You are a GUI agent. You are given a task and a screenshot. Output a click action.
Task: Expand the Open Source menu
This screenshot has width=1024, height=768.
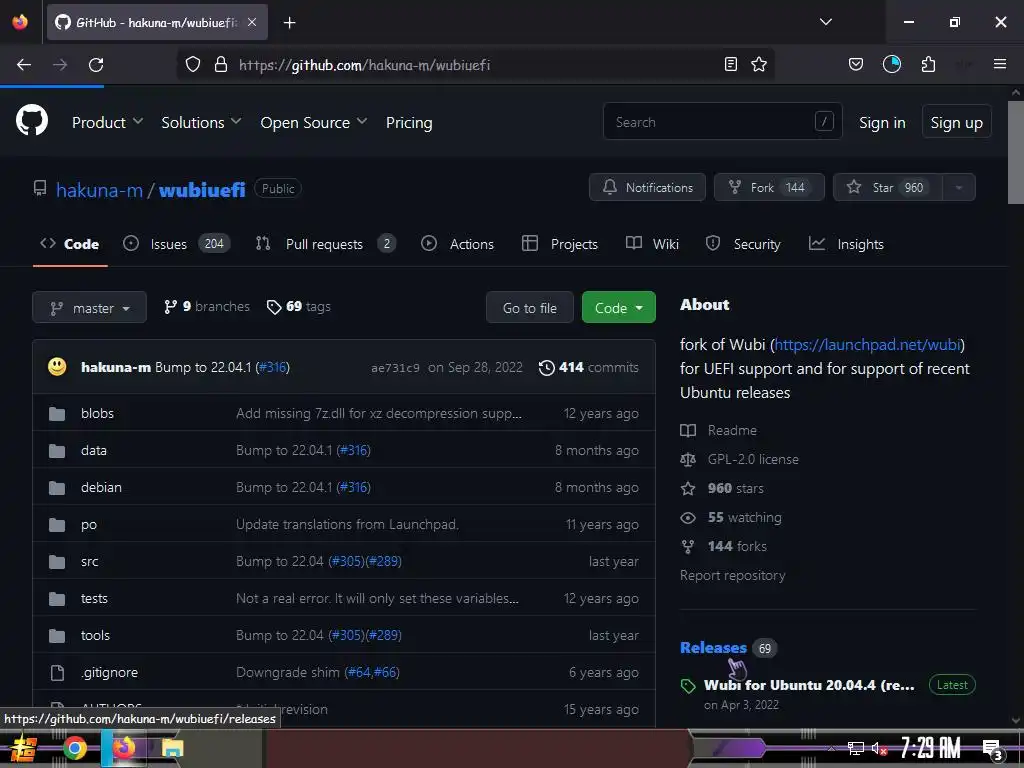tap(313, 122)
